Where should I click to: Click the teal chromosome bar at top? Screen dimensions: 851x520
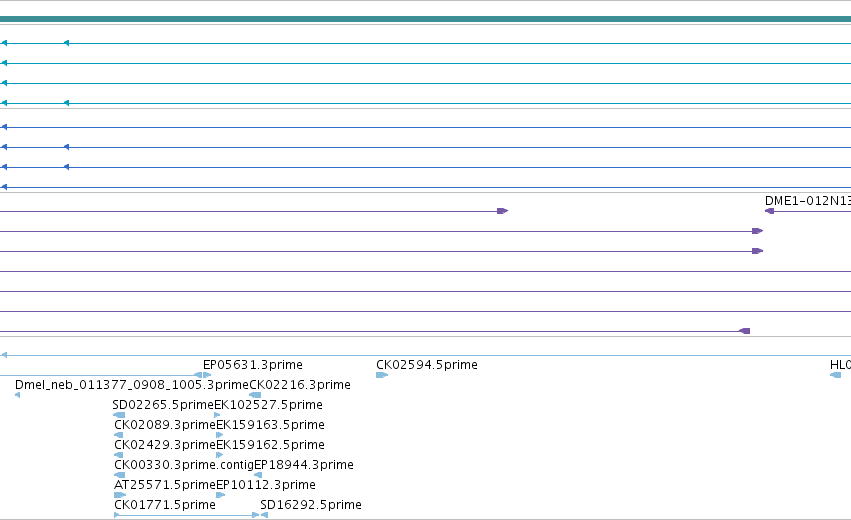pos(426,19)
